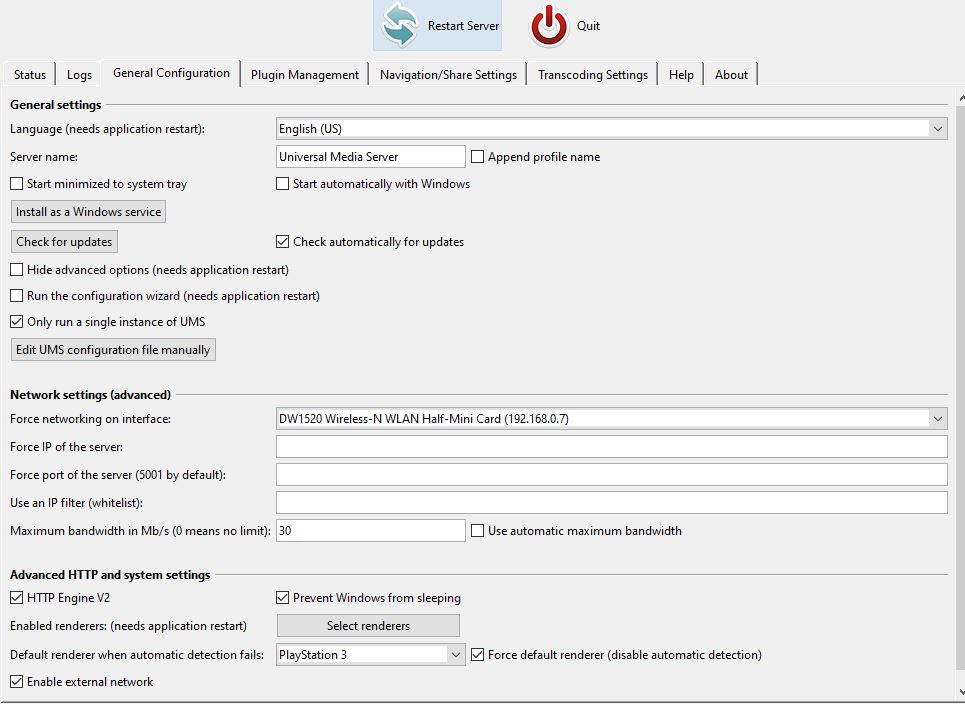Click the vertical scrollbar up arrow
This screenshot has width=965, height=704.
[x=961, y=97]
